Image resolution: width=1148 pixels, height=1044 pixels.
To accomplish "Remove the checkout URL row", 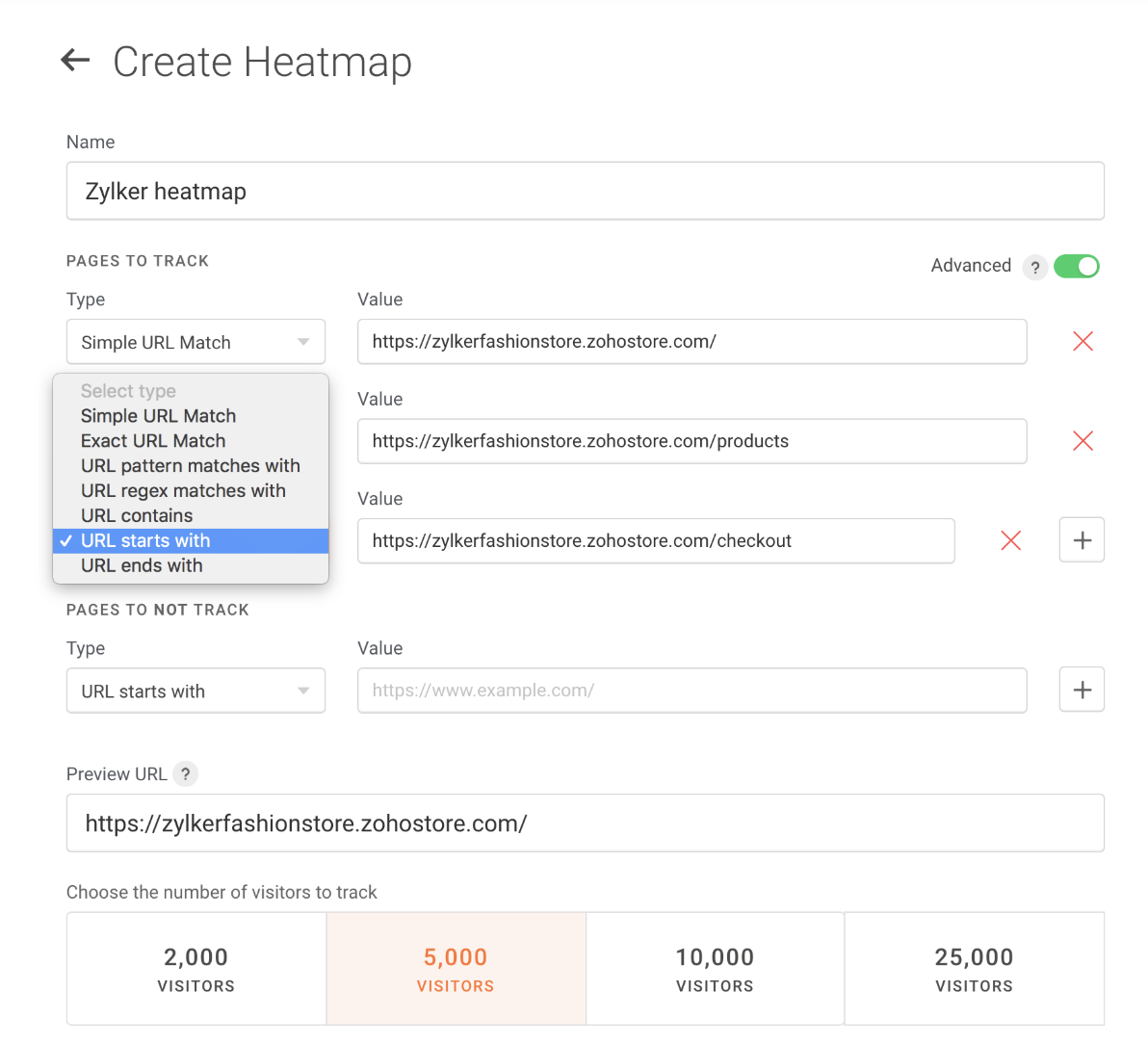I will click(x=1010, y=541).
